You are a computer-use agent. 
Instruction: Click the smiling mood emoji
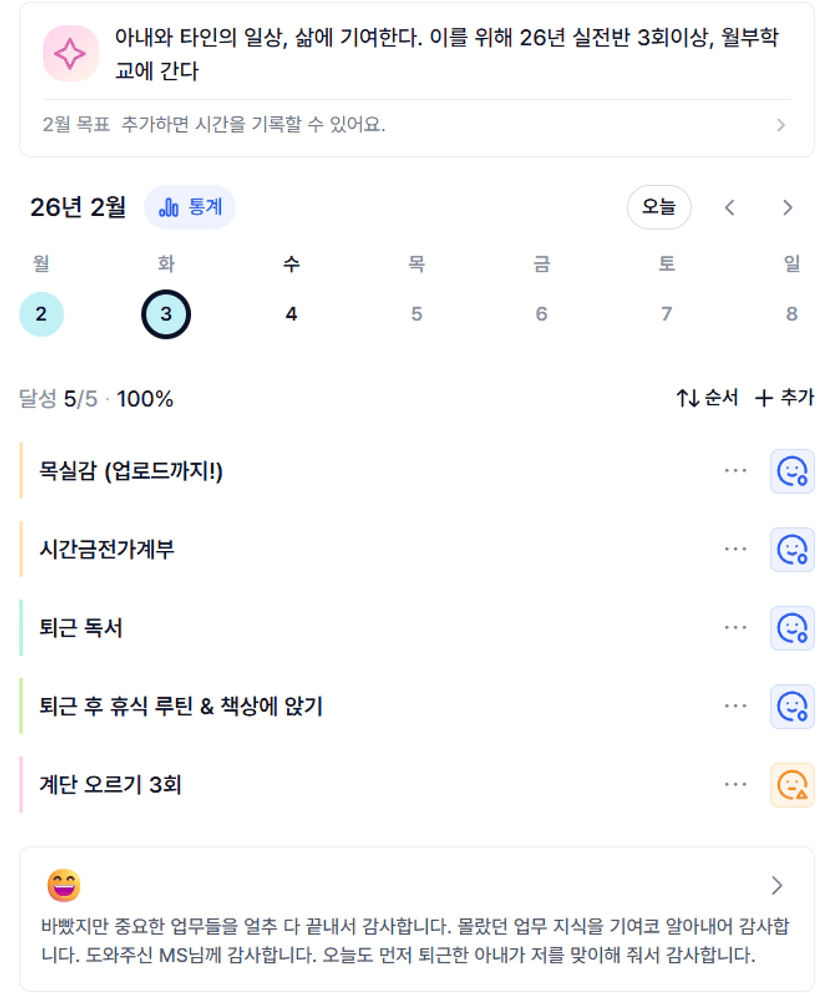(64, 885)
